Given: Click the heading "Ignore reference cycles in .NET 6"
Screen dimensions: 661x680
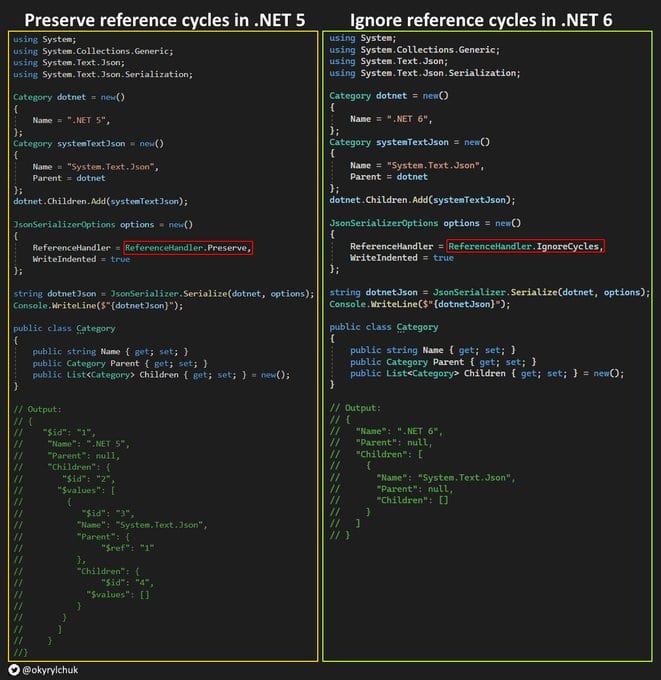Looking at the screenshot, I should tap(481, 20).
